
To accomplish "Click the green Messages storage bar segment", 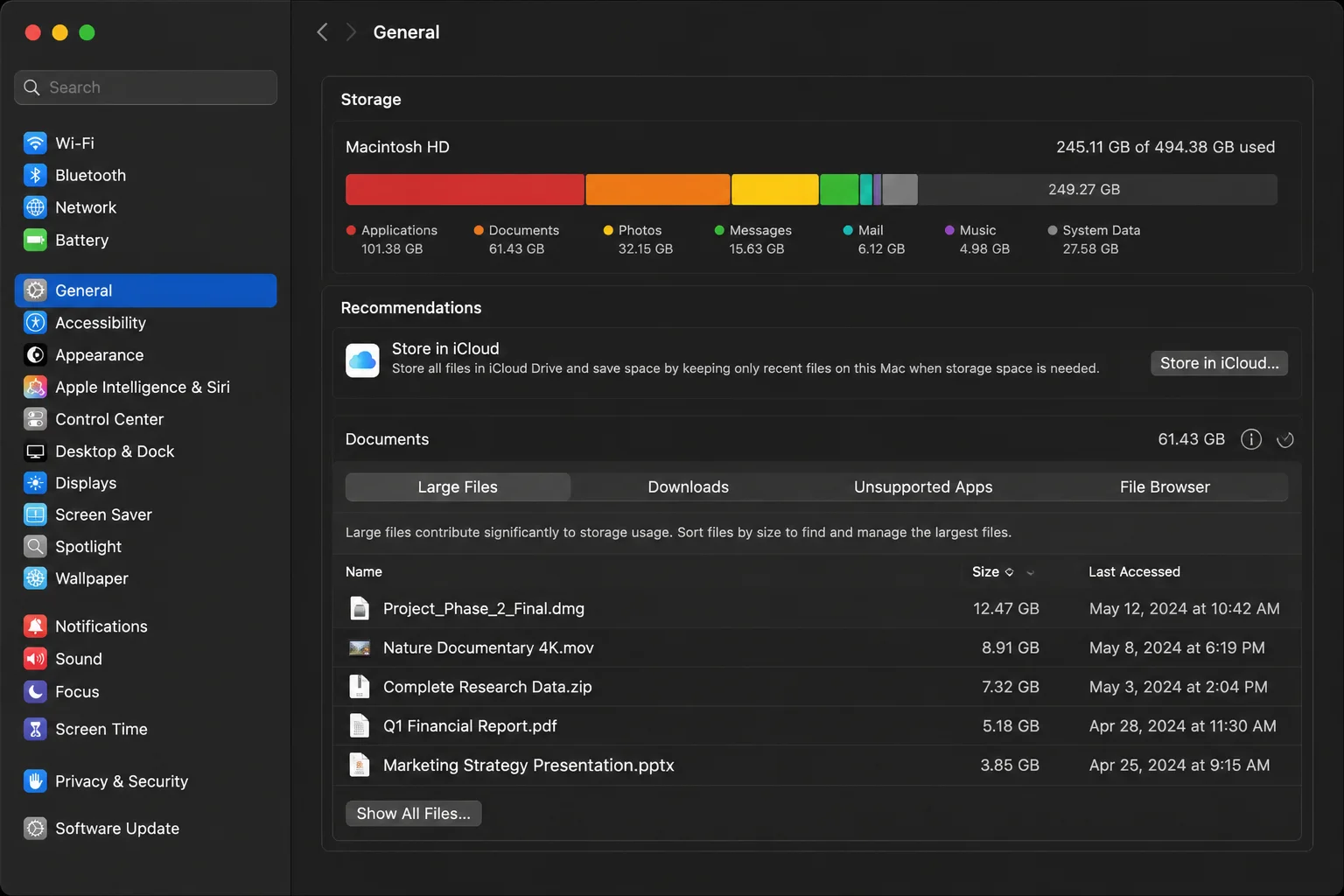I will coord(840,190).
